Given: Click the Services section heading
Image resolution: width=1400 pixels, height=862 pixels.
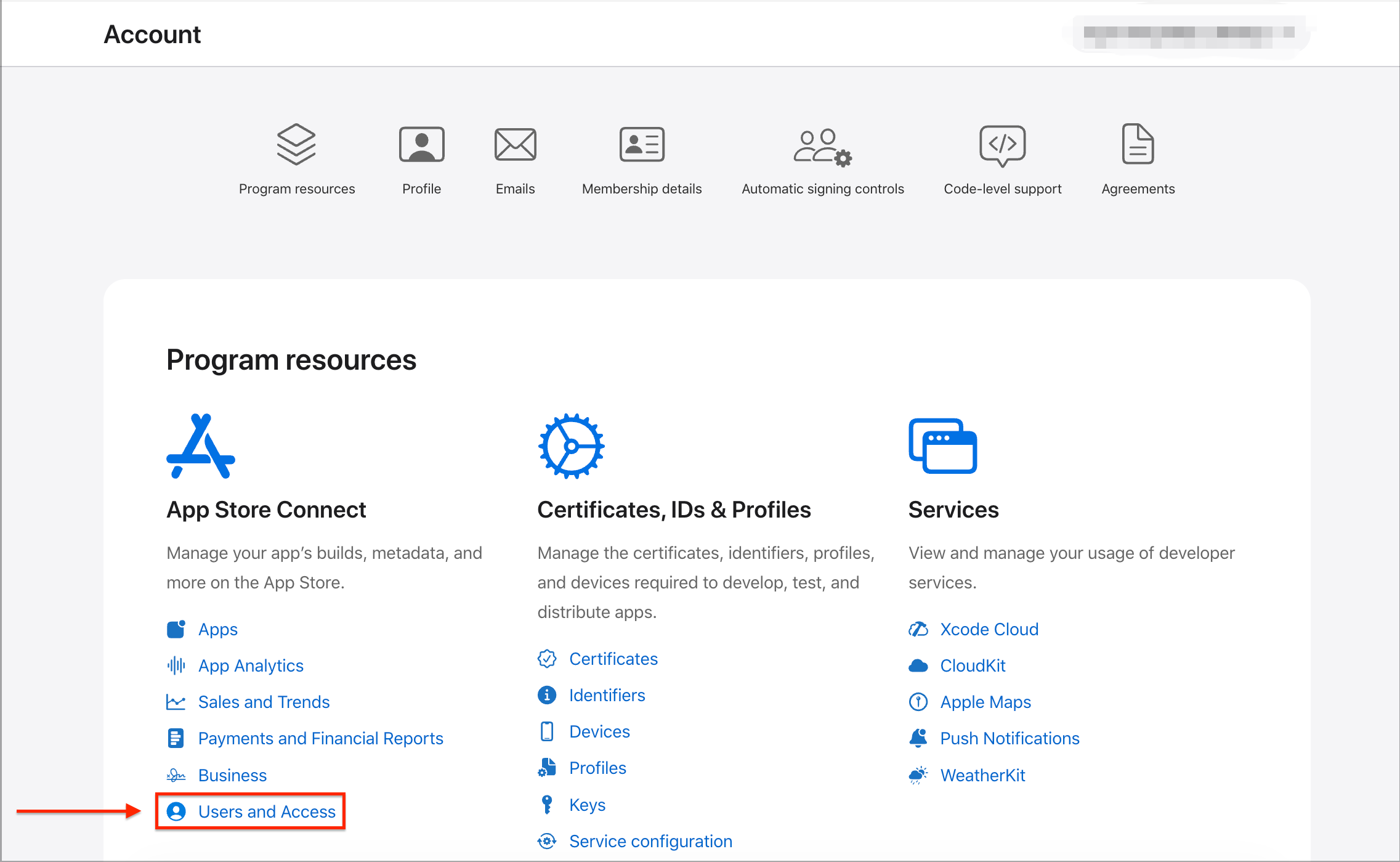Looking at the screenshot, I should tap(954, 510).
